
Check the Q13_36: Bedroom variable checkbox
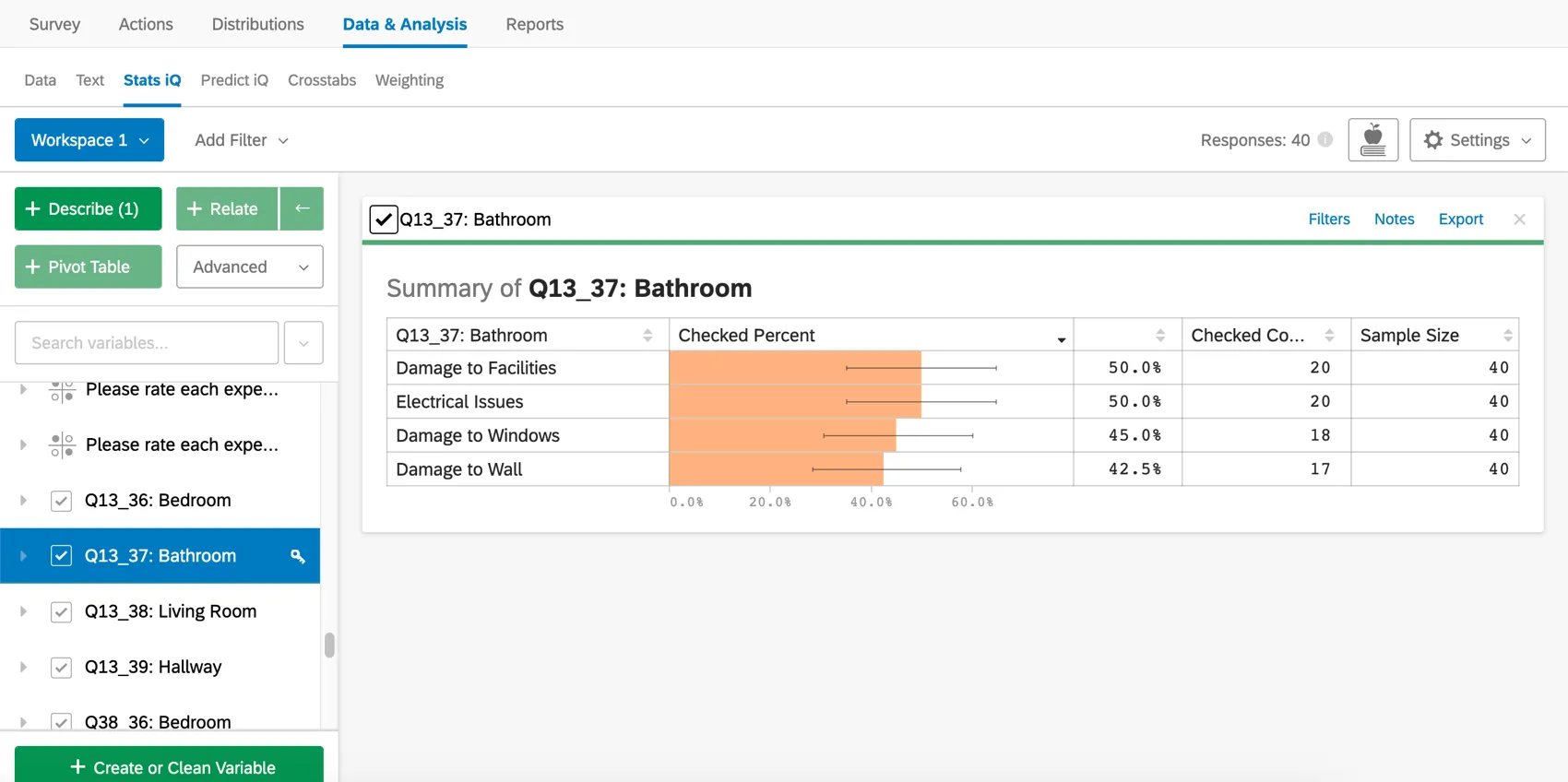point(61,501)
